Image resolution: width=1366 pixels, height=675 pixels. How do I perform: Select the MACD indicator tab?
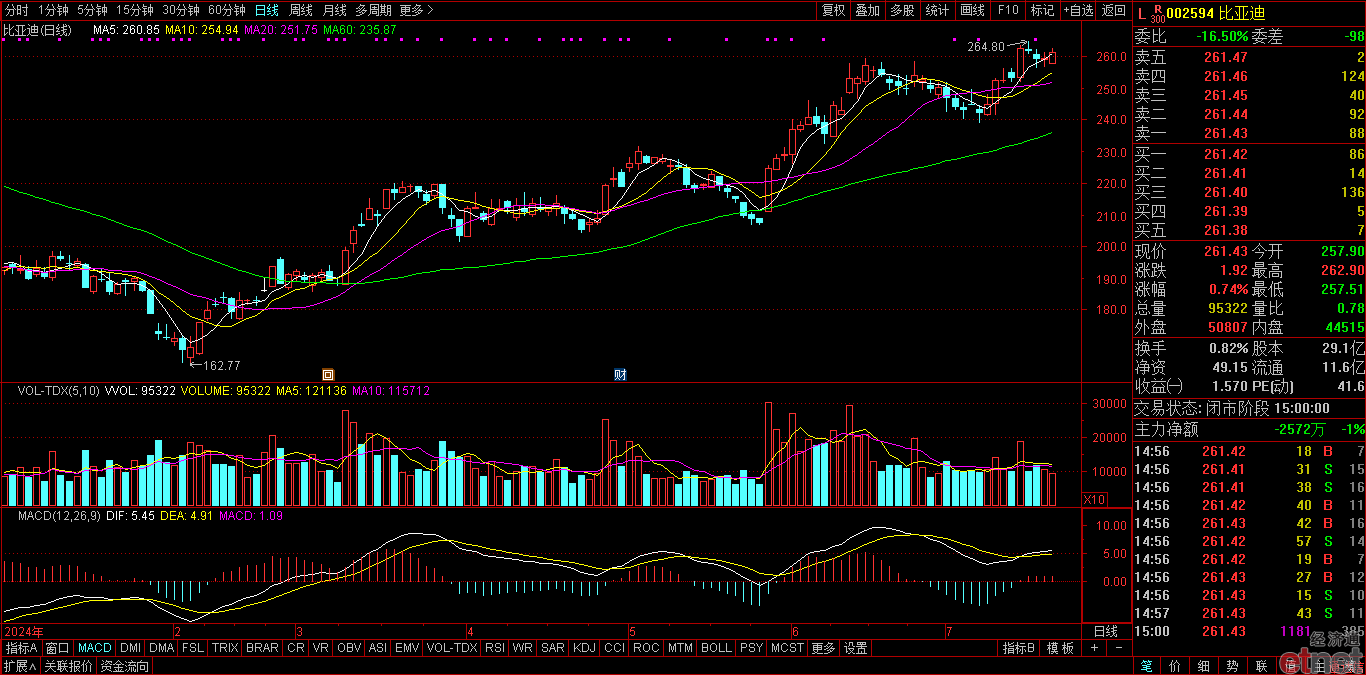pyautogui.click(x=95, y=648)
